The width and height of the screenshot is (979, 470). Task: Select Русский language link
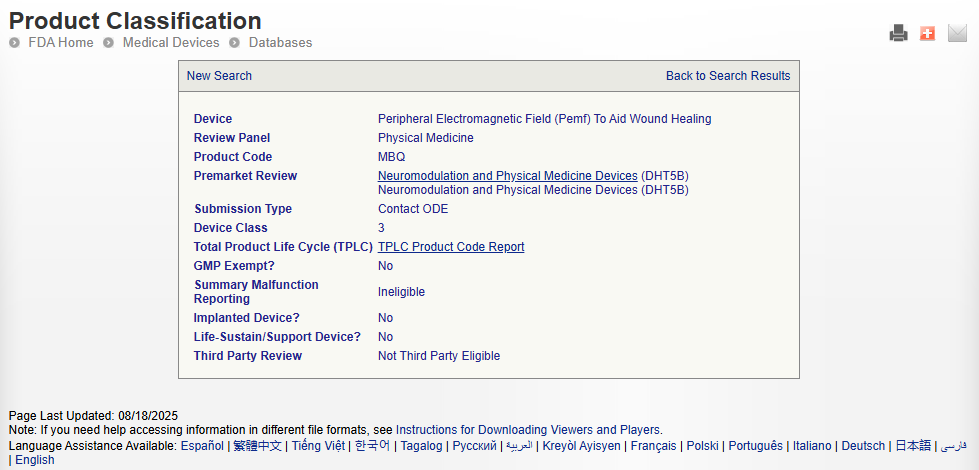[475, 446]
